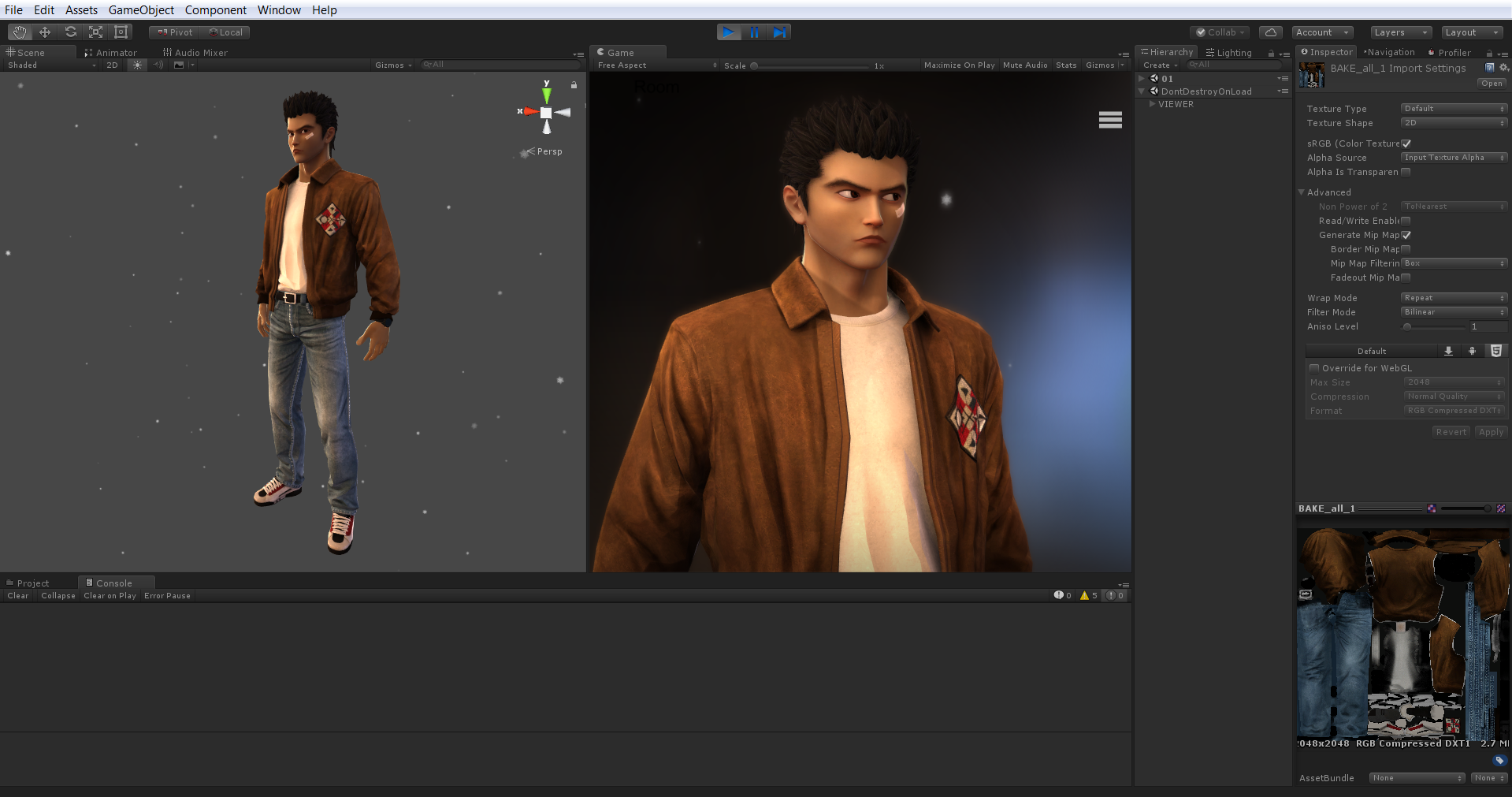
Task: Switch to the Navigation tab
Action: 1389,53
